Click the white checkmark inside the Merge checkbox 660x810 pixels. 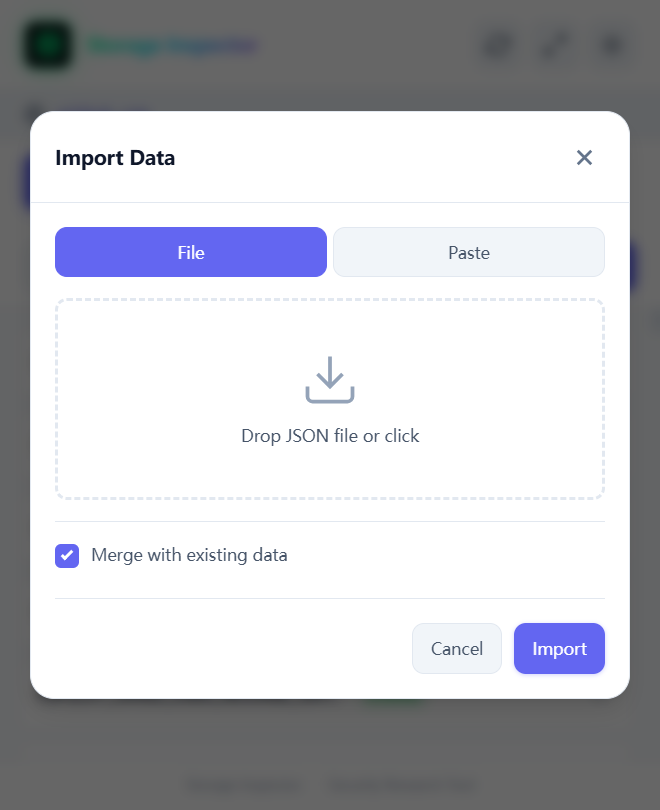pyautogui.click(x=67, y=555)
